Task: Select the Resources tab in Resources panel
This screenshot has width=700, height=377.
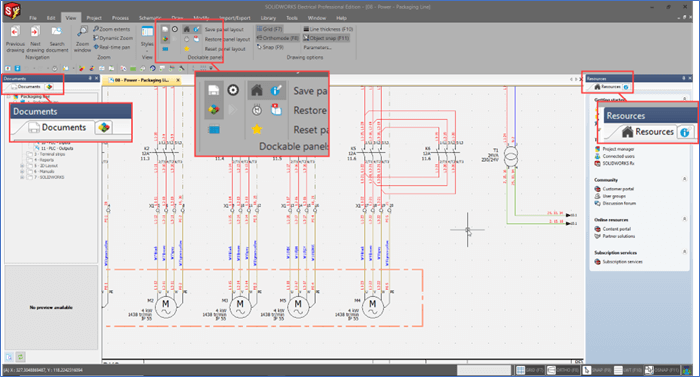Action: pos(608,87)
